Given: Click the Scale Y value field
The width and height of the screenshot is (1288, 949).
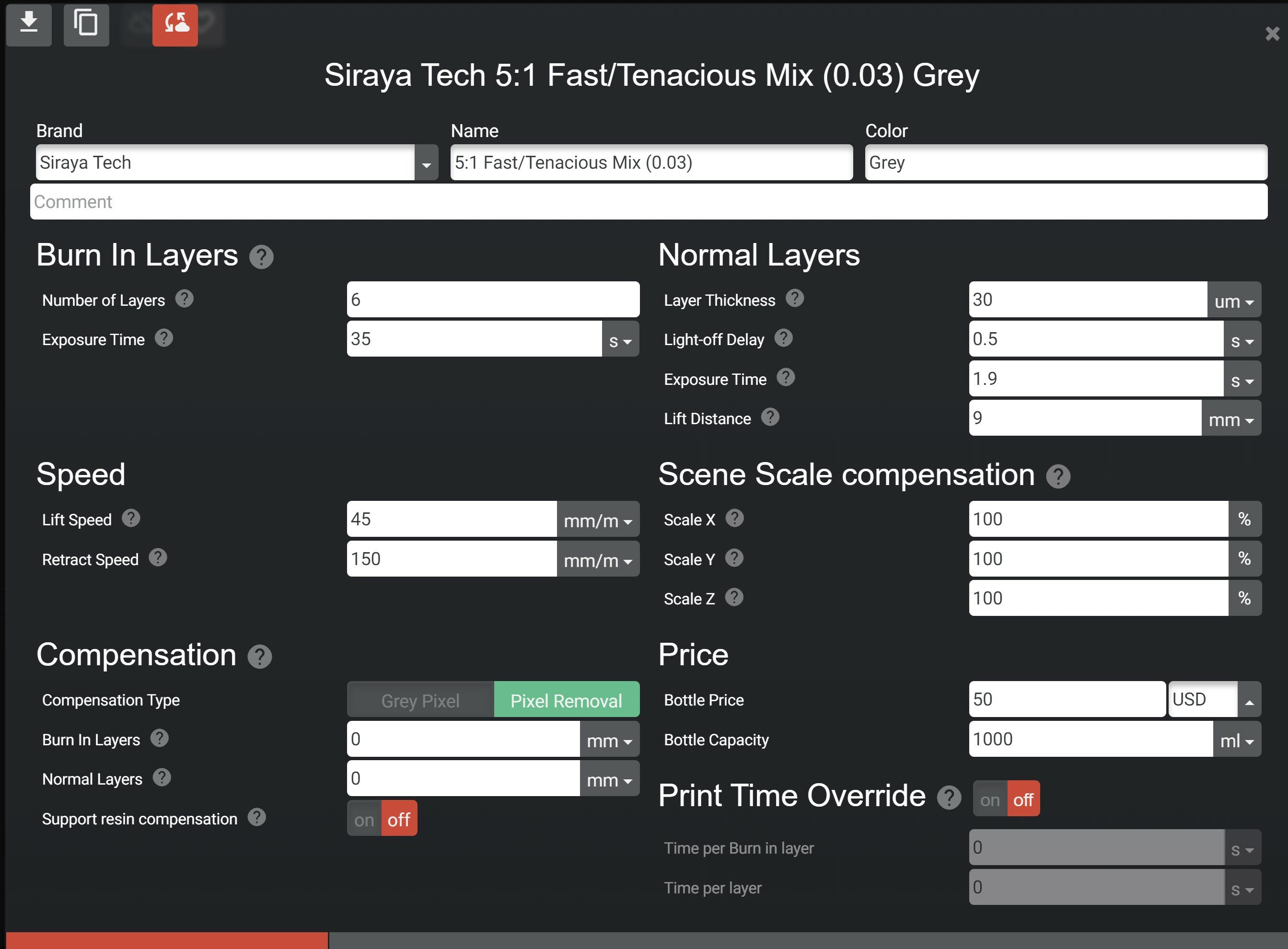Looking at the screenshot, I should tap(1099, 559).
